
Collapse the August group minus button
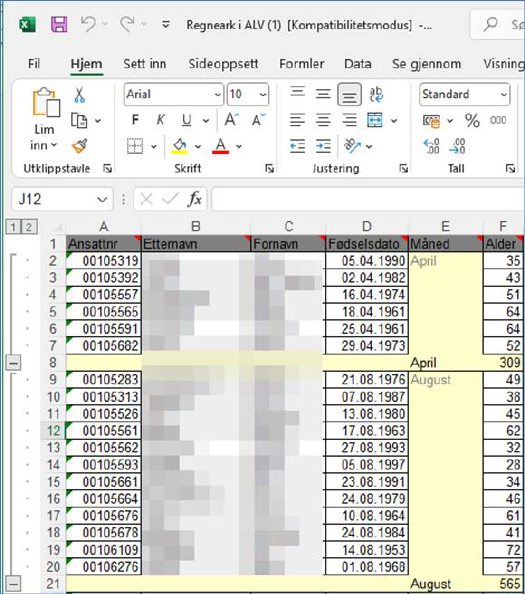[13, 584]
